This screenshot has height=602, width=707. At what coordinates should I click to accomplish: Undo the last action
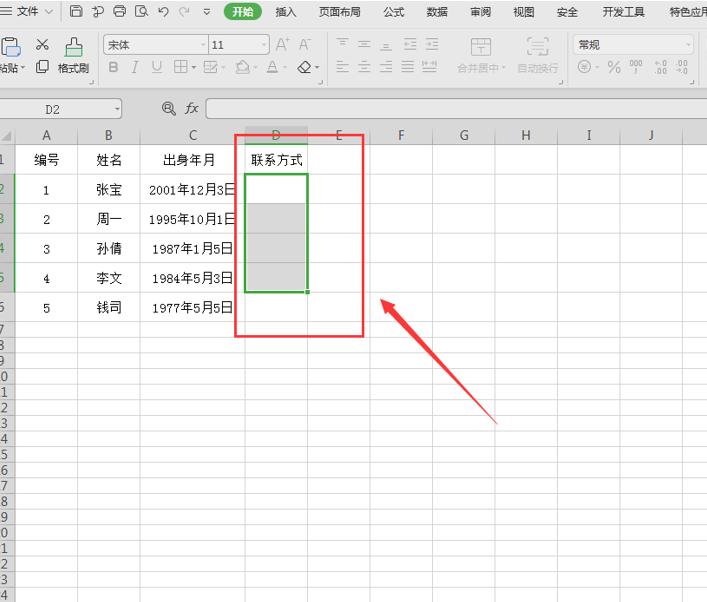click(163, 11)
